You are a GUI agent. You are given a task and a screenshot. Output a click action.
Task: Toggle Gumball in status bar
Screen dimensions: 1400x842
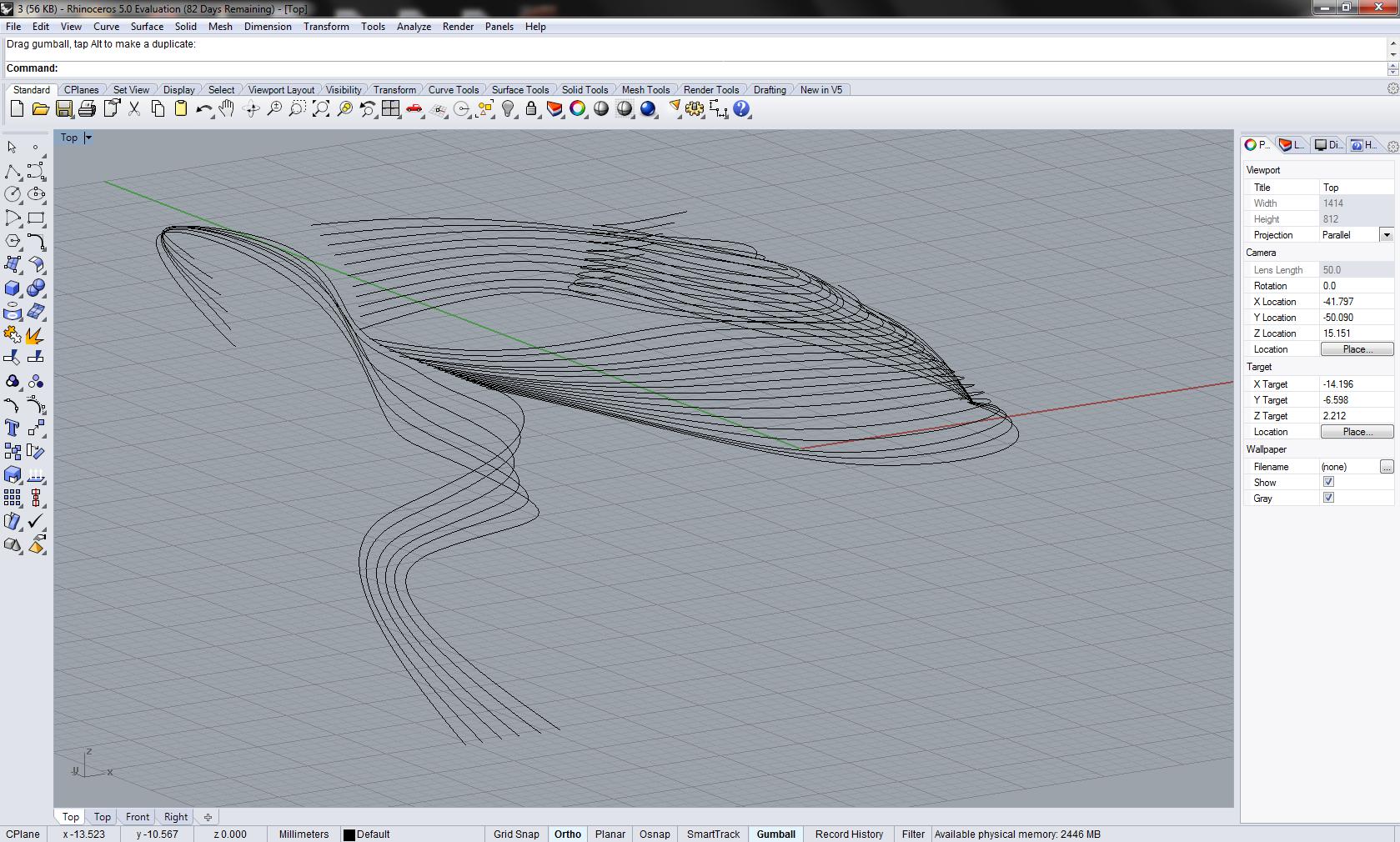tap(776, 834)
